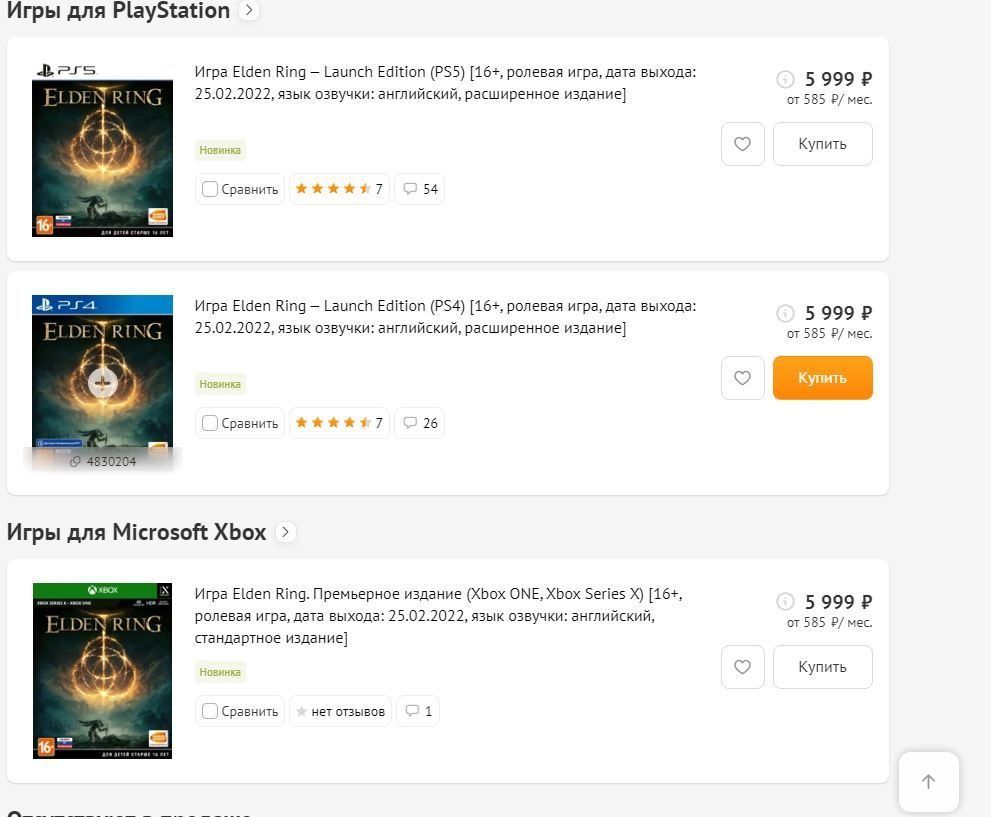Image resolution: width=991 pixels, height=817 pixels.
Task: Click the Новинка badge on PS5 edition
Action: tap(220, 150)
